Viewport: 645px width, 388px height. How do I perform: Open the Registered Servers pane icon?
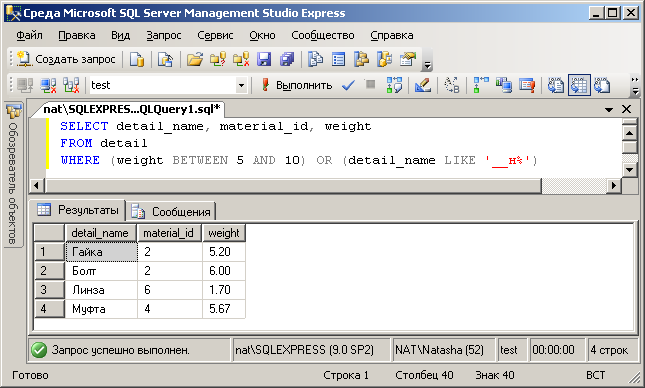316,59
